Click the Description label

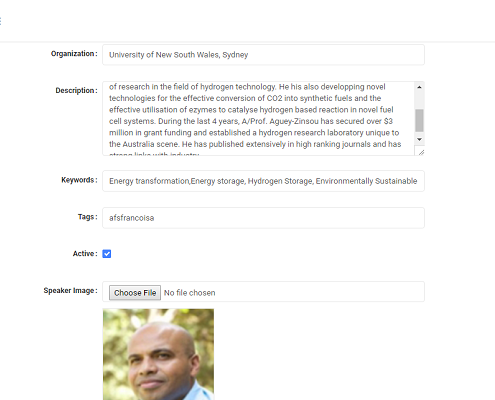[76, 90]
